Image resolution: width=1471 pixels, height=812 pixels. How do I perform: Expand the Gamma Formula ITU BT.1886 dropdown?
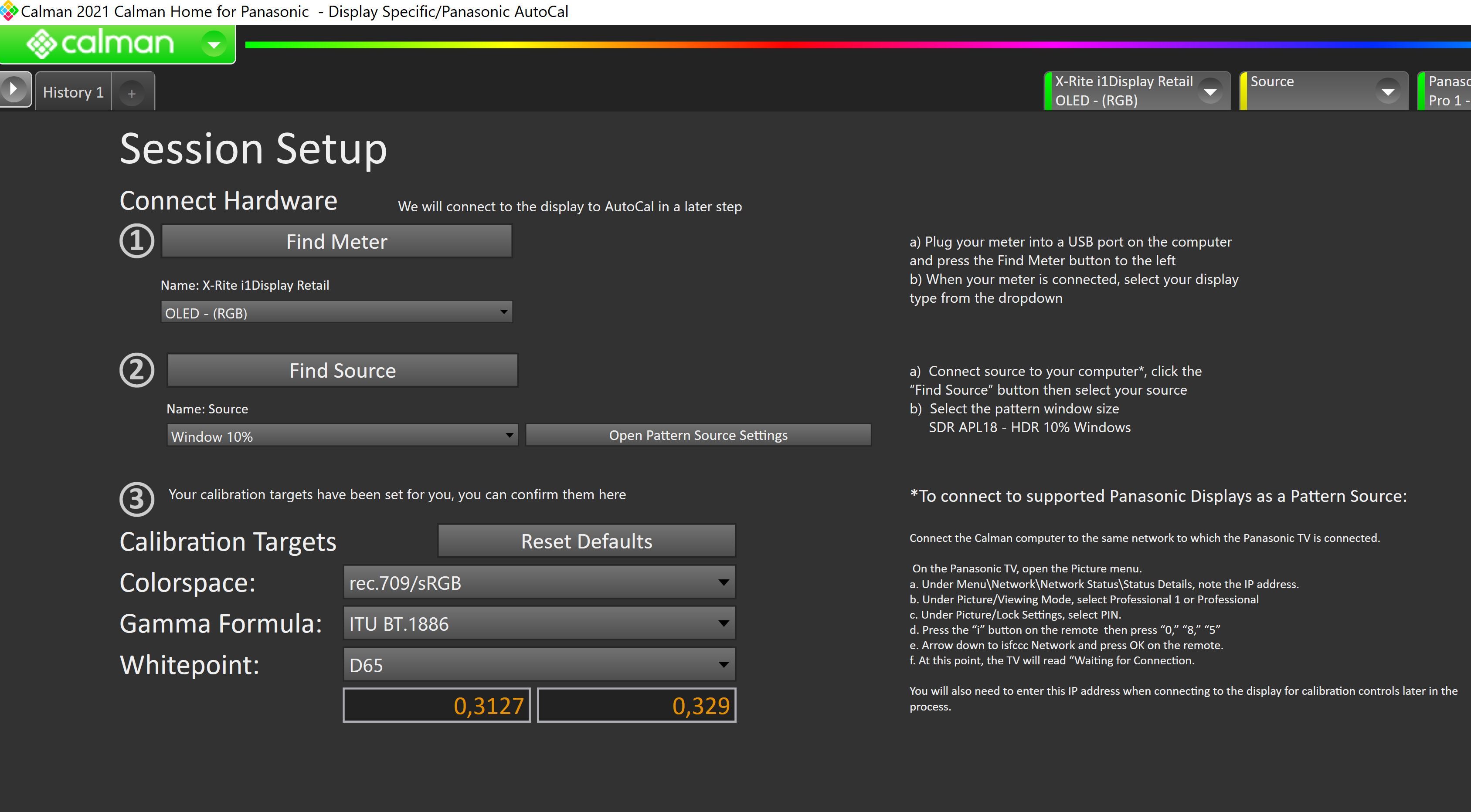[538, 624]
